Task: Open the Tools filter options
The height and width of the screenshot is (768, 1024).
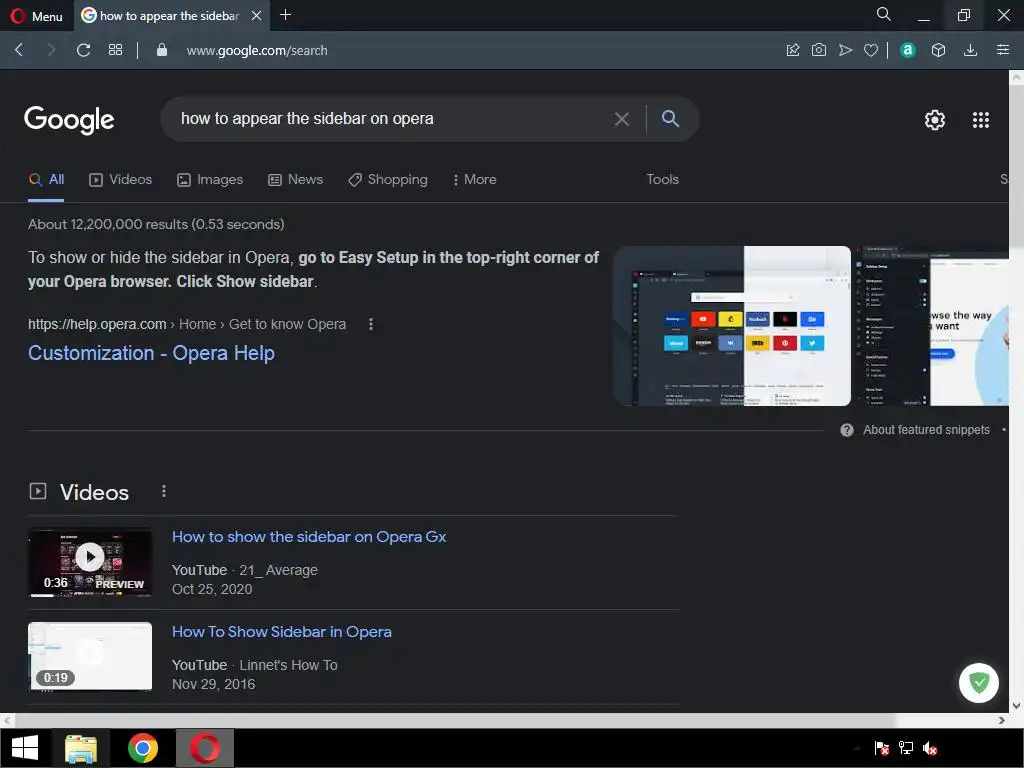Action: pyautogui.click(x=662, y=180)
